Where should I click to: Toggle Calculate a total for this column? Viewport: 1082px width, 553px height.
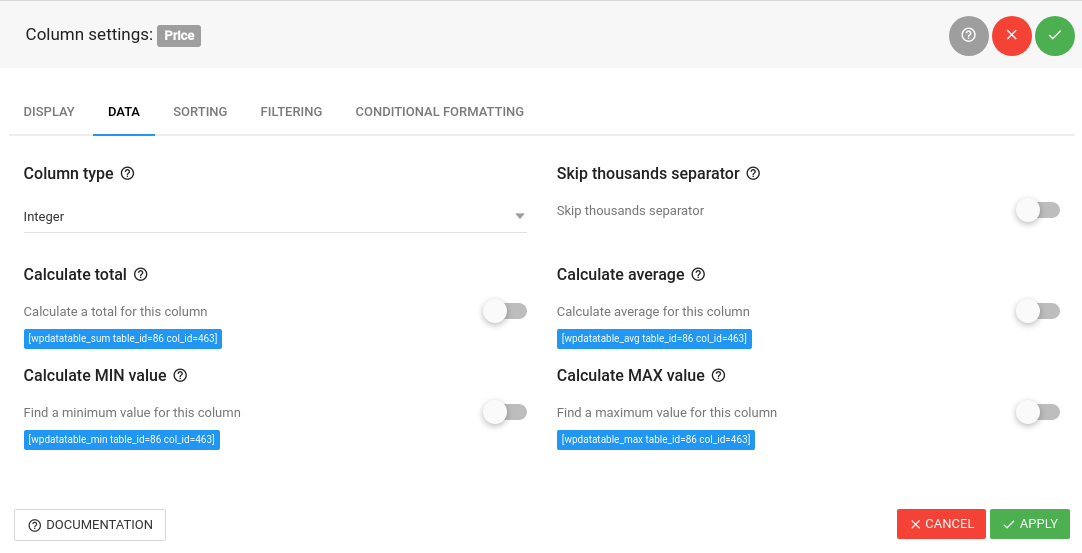point(504,311)
